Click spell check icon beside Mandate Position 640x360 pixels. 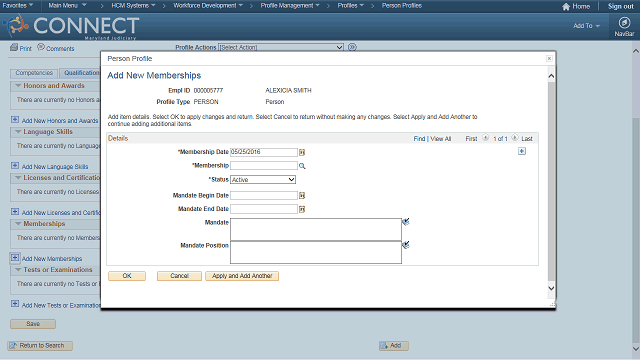(406, 245)
